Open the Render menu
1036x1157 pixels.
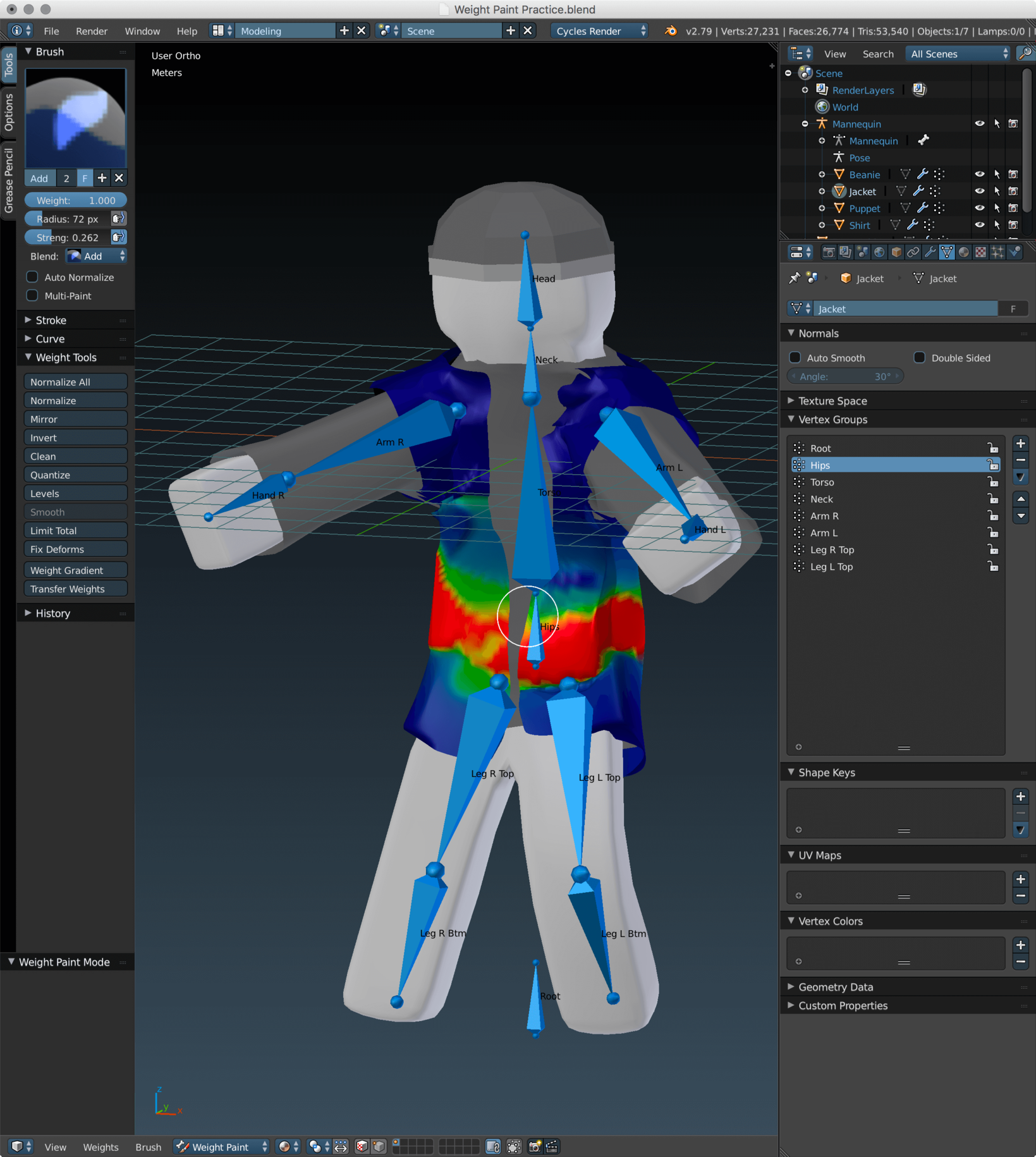92,31
